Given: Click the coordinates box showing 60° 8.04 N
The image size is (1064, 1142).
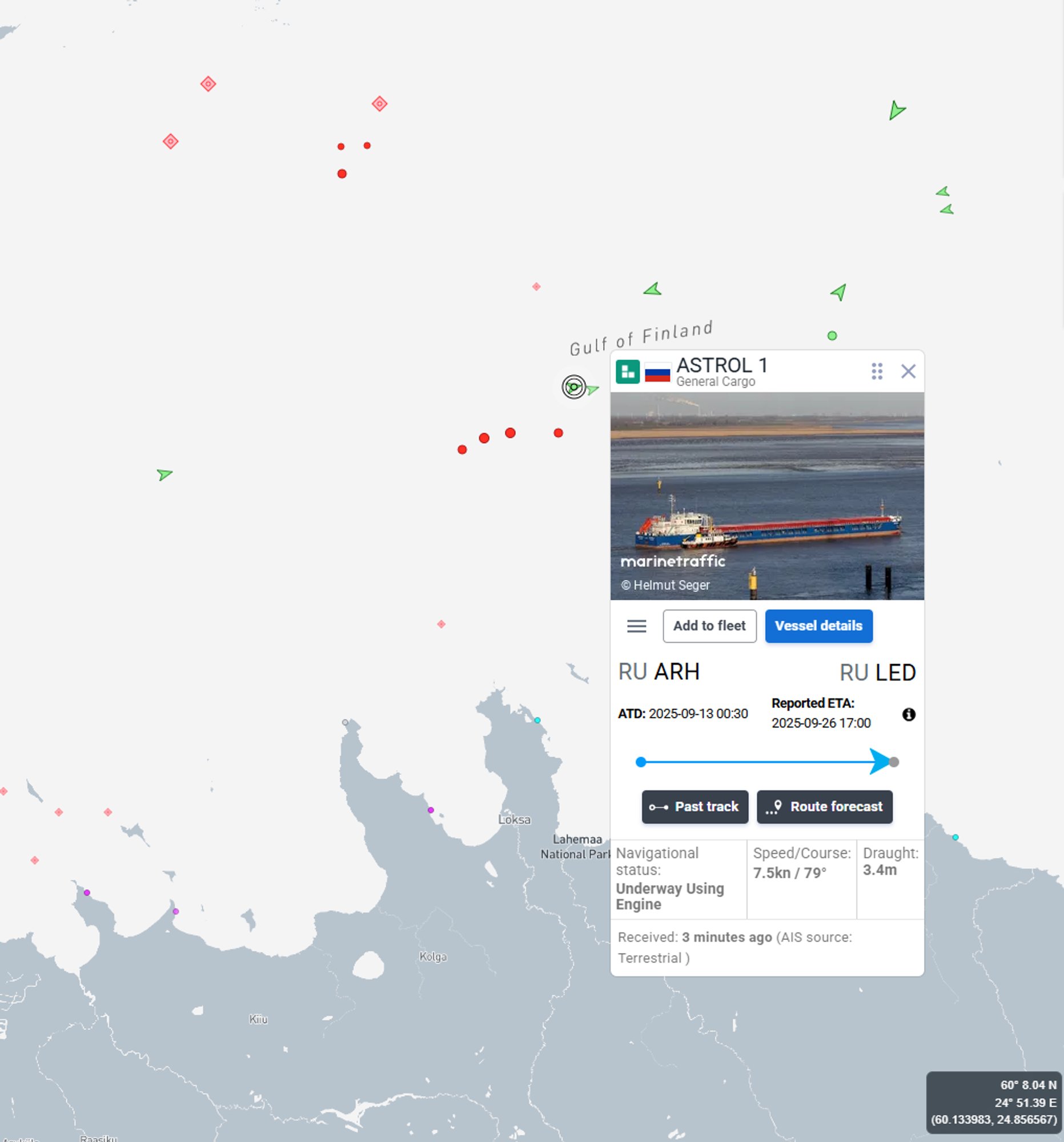Looking at the screenshot, I should (x=993, y=1102).
